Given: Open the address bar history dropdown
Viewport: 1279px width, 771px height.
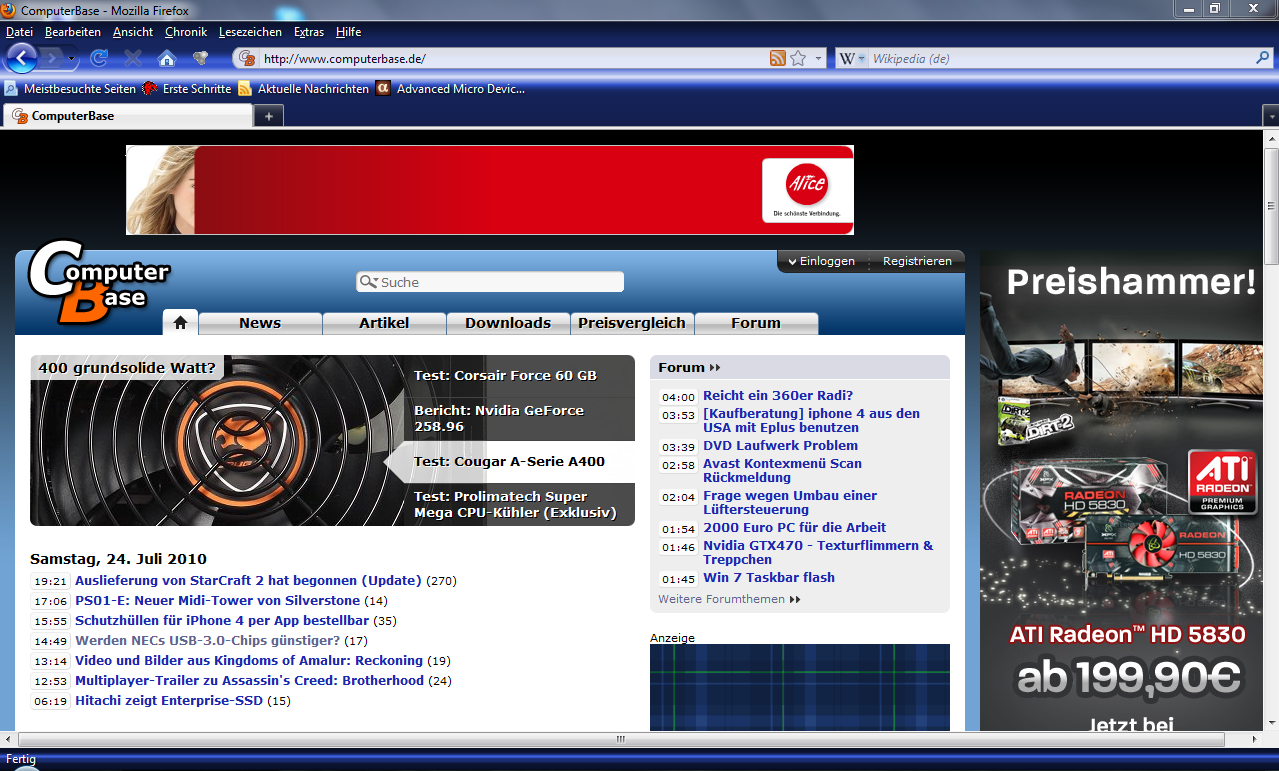Looking at the screenshot, I should click(818, 59).
